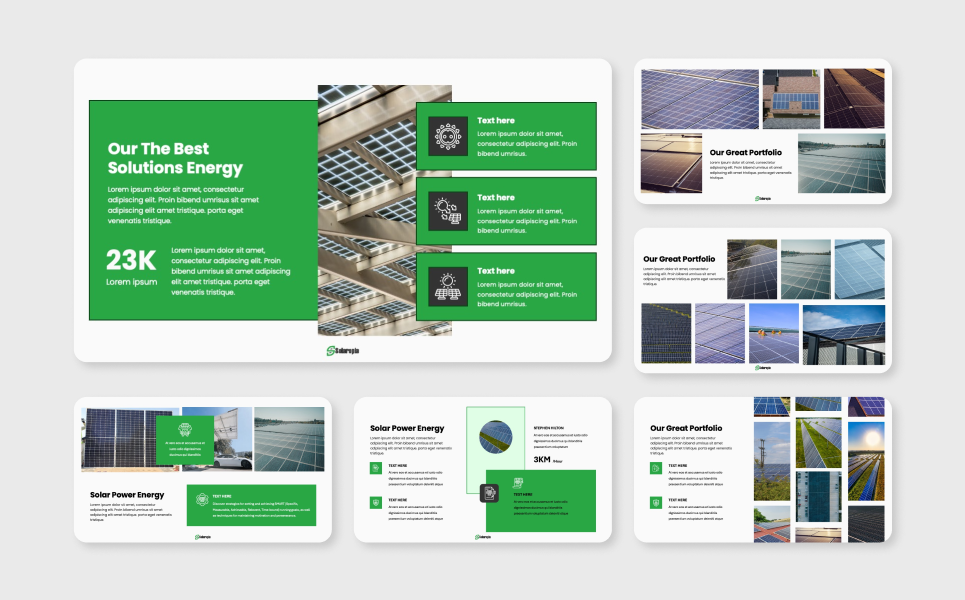Click the "Our Great Portfolio" title on the top-right slide

(745, 153)
